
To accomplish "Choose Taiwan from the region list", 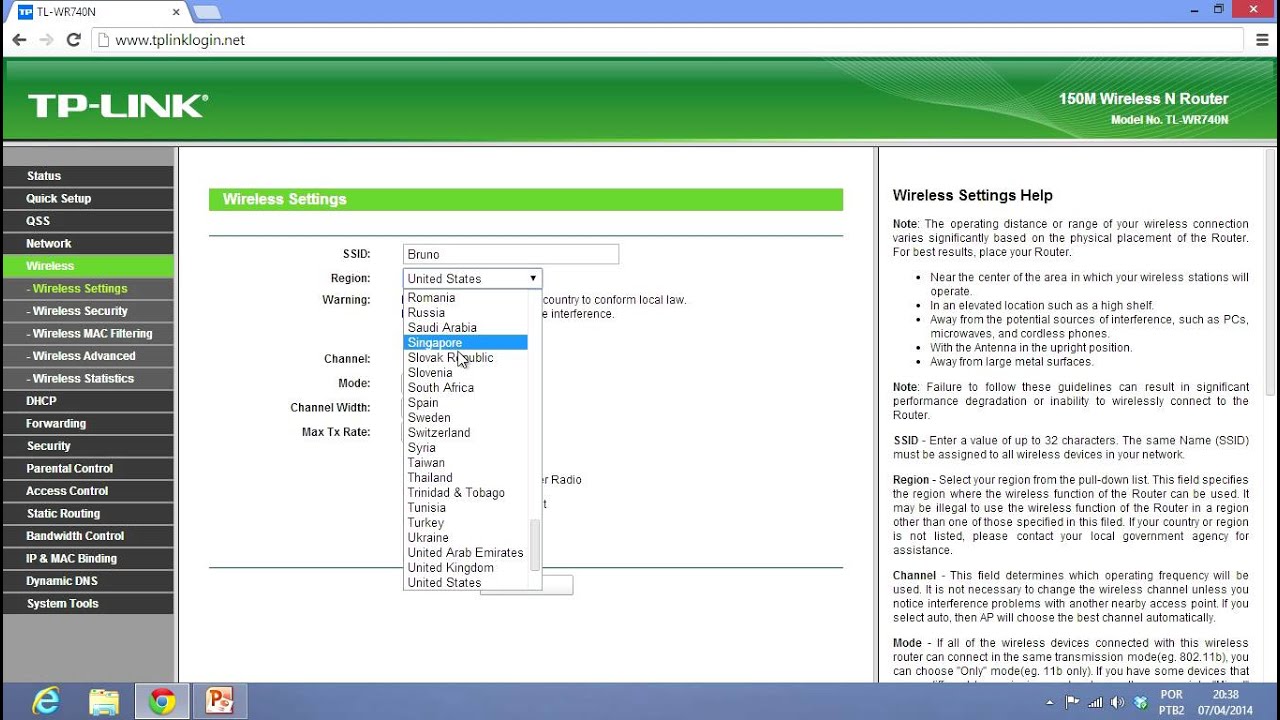I will 465,463.
